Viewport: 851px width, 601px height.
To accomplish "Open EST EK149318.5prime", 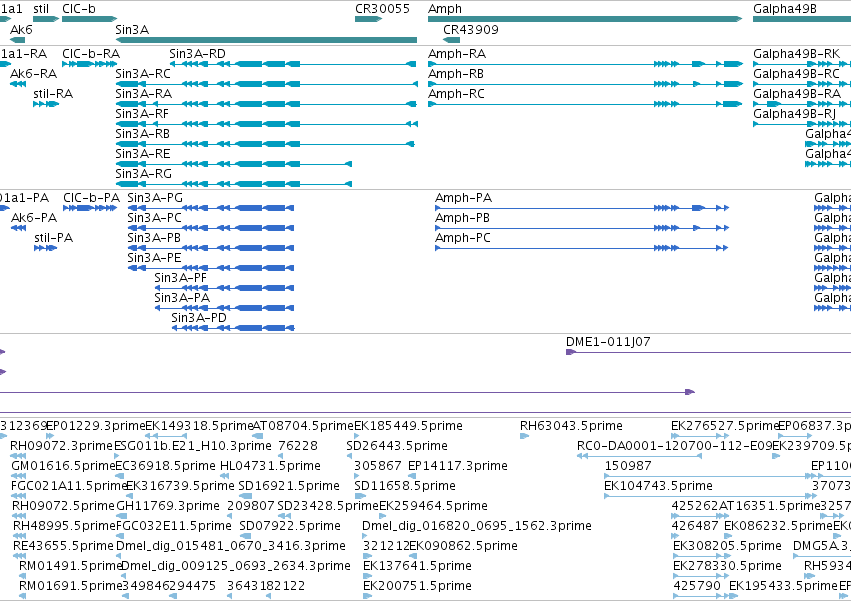I will [200, 426].
